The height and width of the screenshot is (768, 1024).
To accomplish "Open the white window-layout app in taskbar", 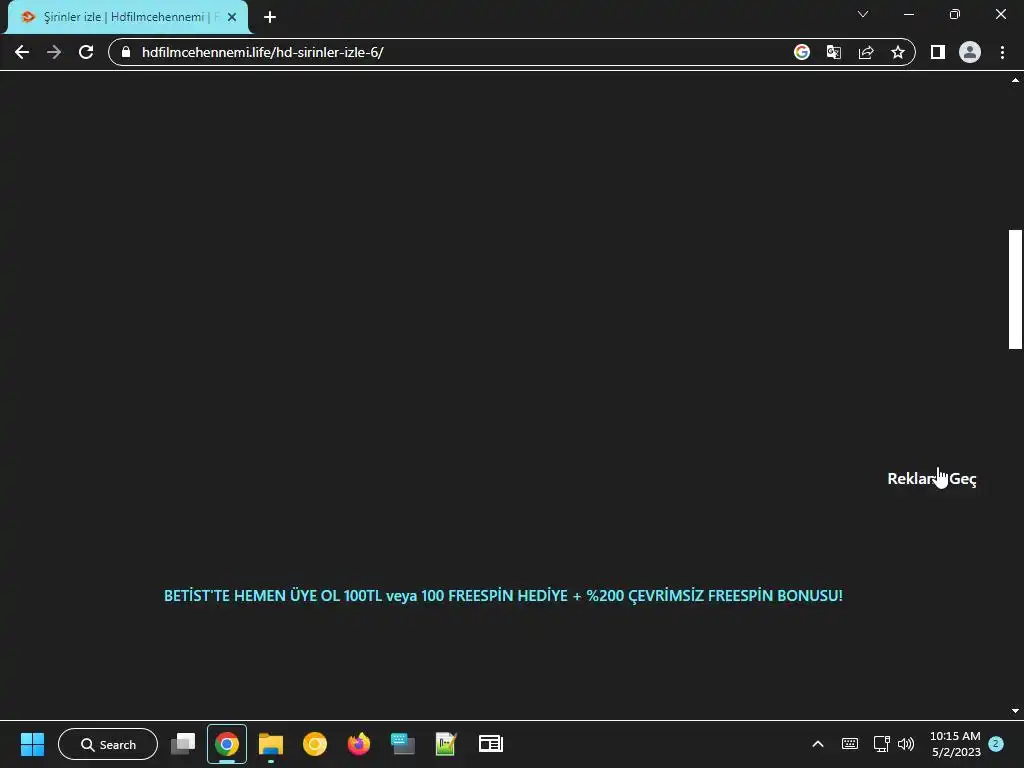I will click(x=490, y=744).
